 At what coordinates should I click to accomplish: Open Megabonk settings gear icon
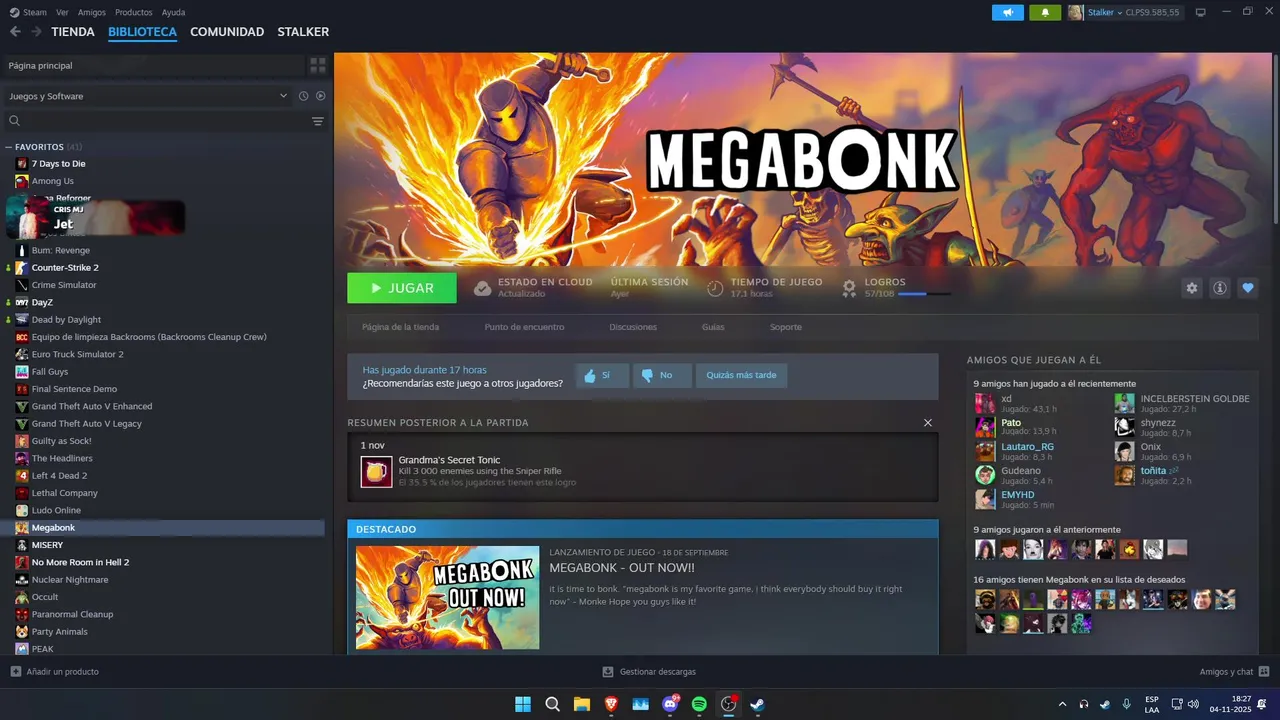[x=1191, y=288]
